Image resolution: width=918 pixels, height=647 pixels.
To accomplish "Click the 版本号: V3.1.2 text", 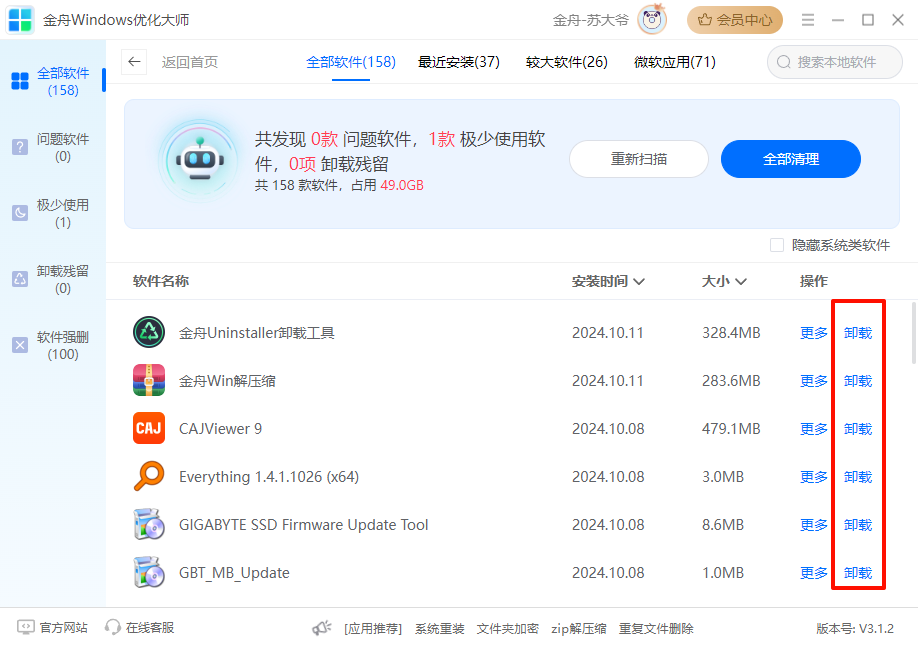I will [x=855, y=628].
